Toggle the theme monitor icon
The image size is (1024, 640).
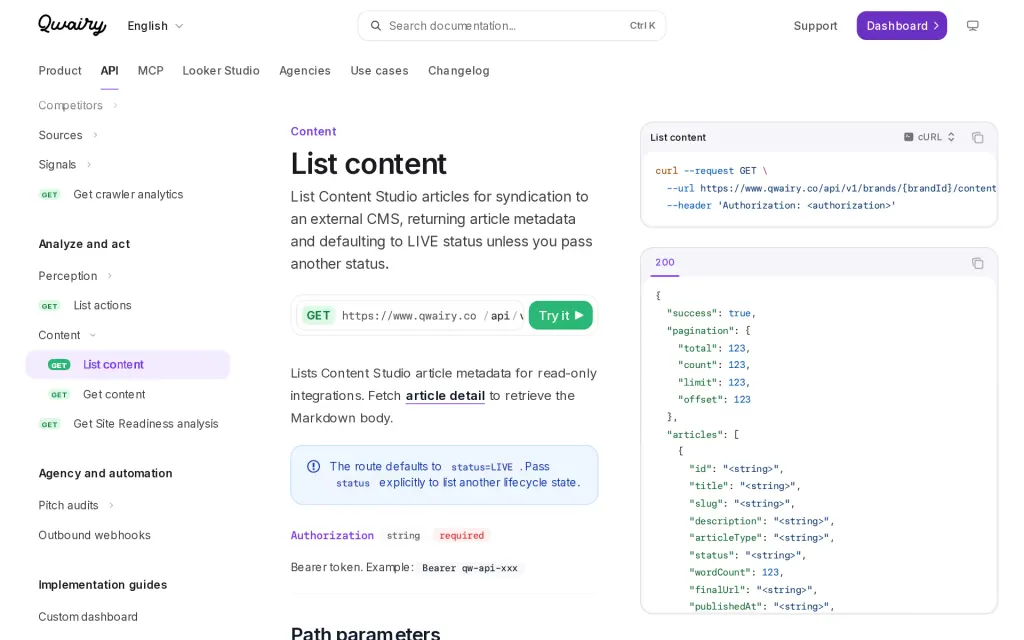(972, 26)
